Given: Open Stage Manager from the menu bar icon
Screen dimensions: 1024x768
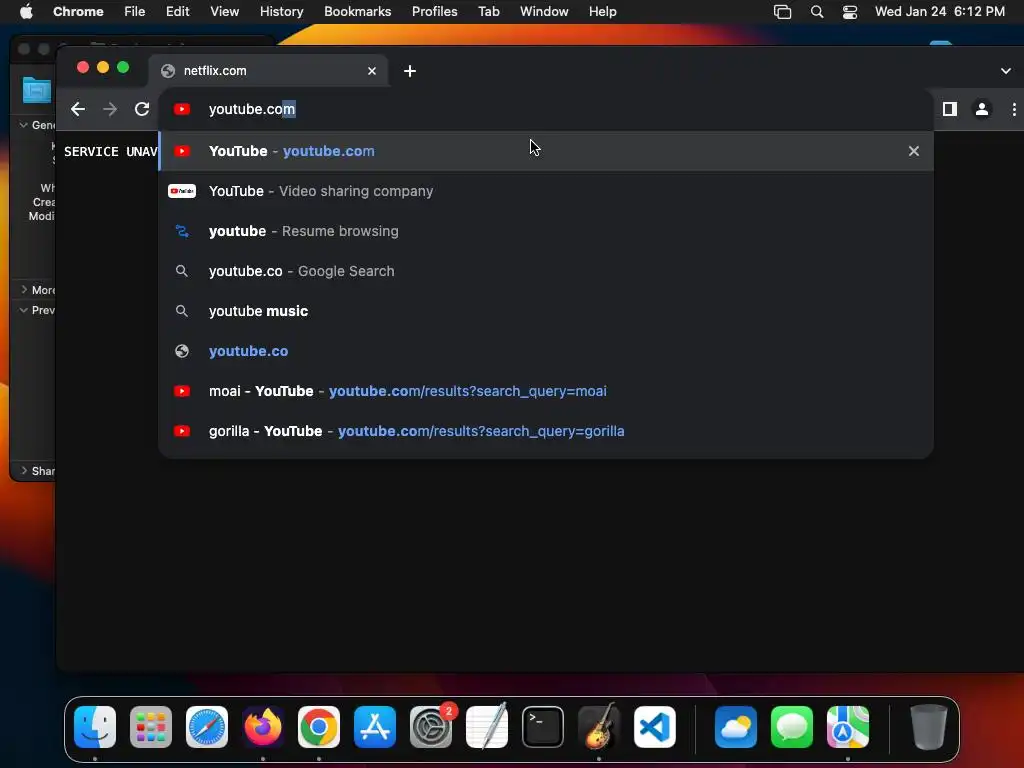Looking at the screenshot, I should 782,12.
